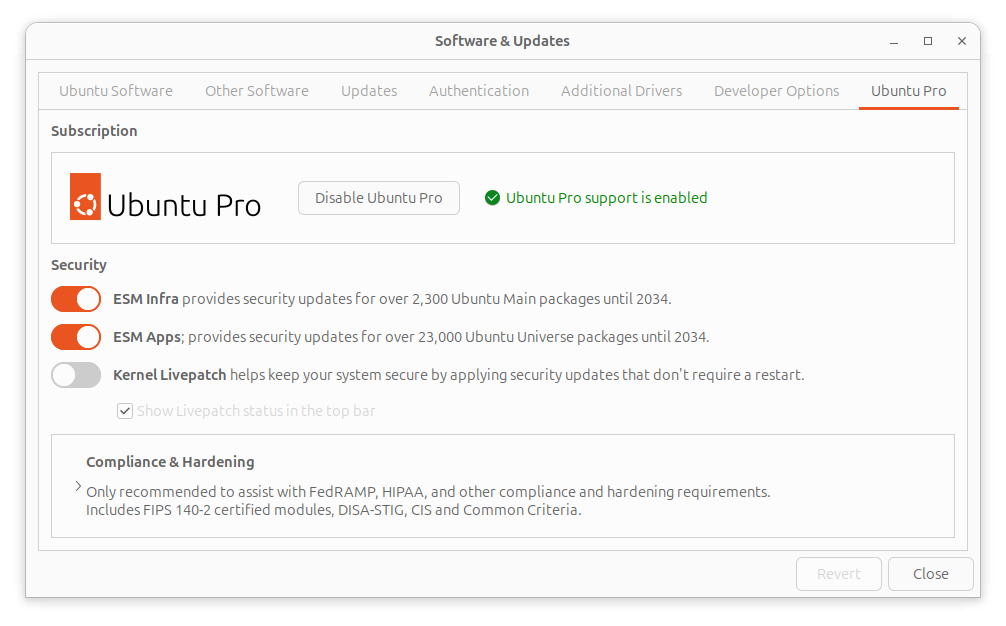Click the Kernel Livepatch description text
Viewport: 1006px width, 626px height.
[459, 375]
